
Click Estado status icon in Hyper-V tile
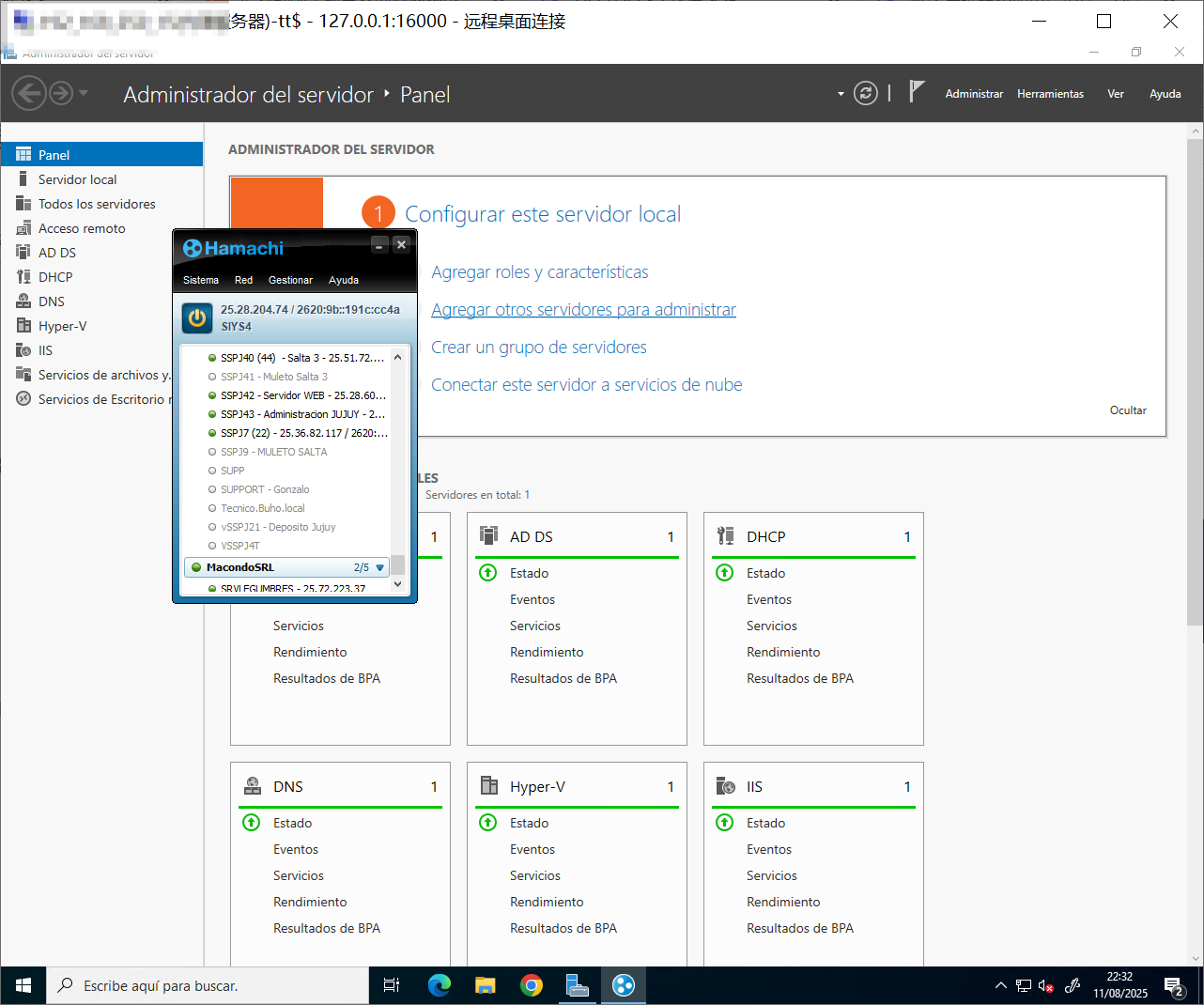[488, 823]
